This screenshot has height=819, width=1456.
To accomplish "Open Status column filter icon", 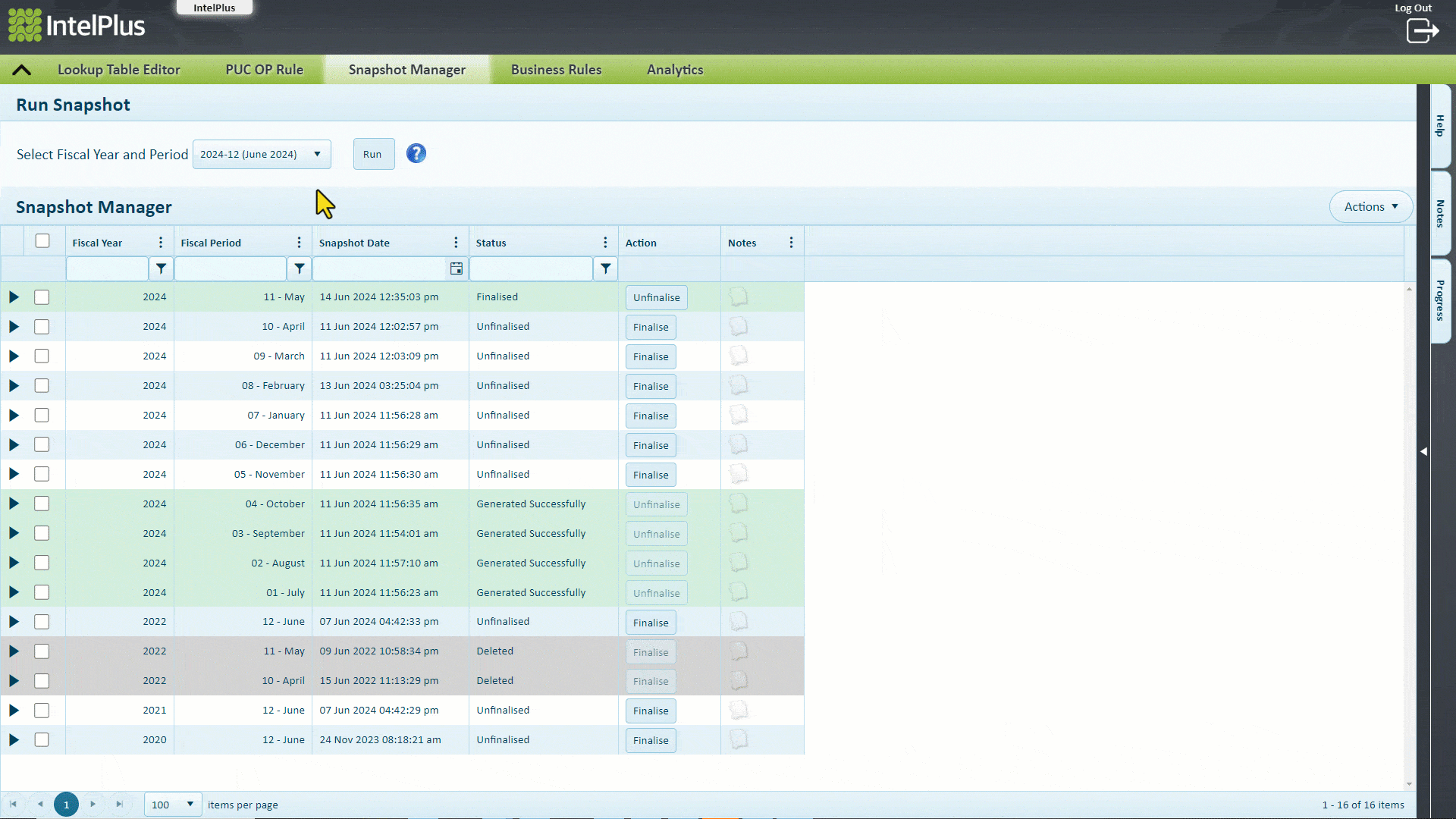I will 605,268.
